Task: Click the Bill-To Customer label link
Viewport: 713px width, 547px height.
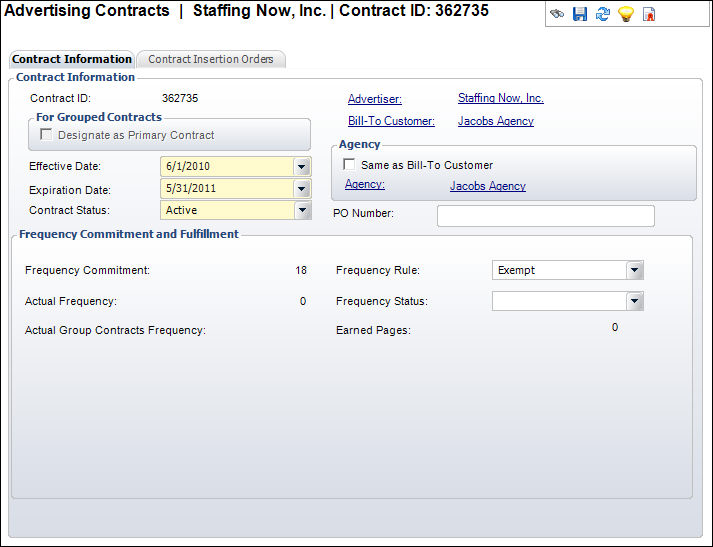Action: tap(391, 121)
